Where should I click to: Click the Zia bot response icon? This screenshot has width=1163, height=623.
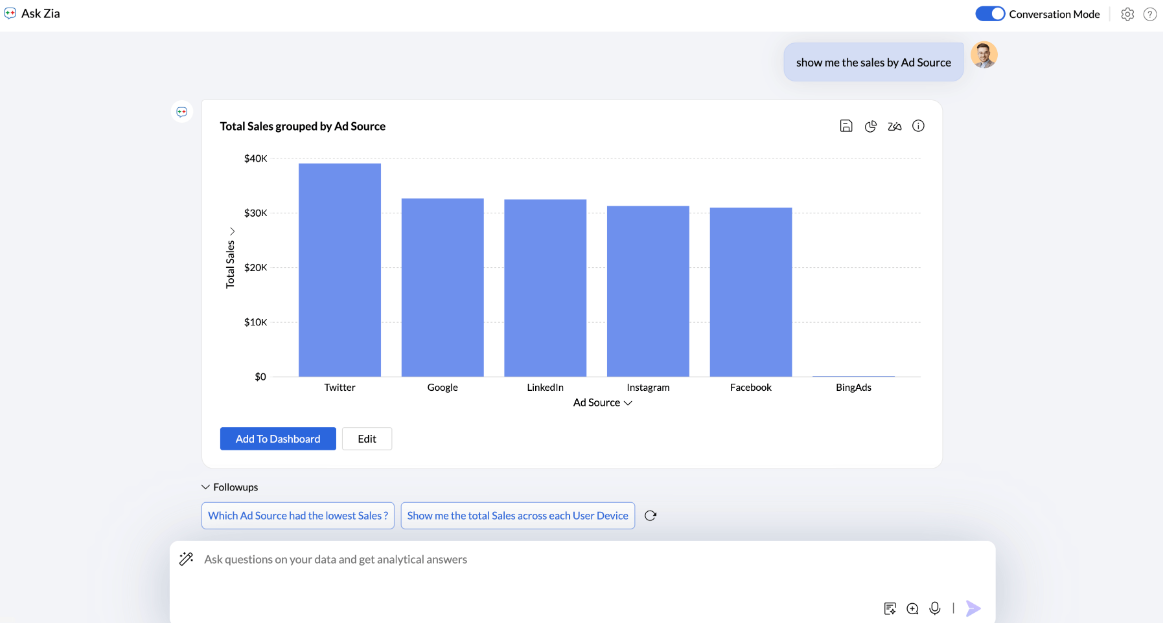pos(182,112)
